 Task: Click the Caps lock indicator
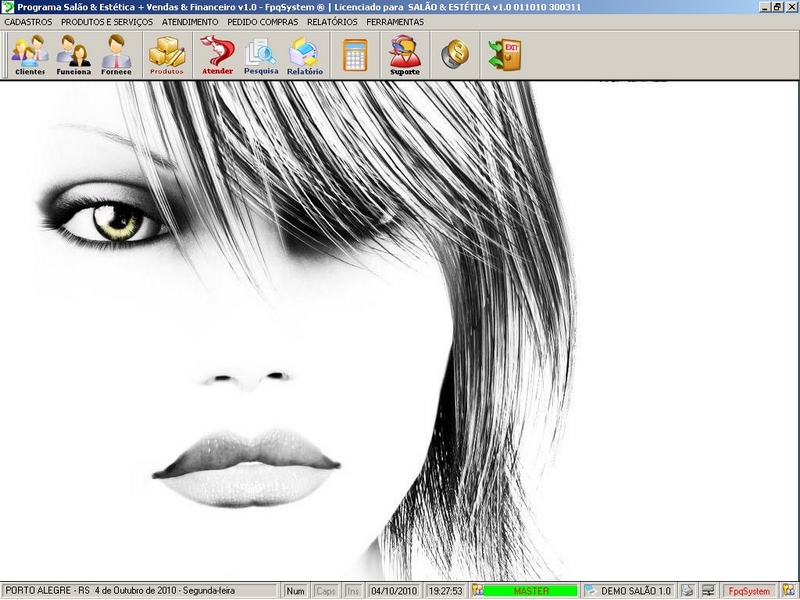[x=326, y=591]
